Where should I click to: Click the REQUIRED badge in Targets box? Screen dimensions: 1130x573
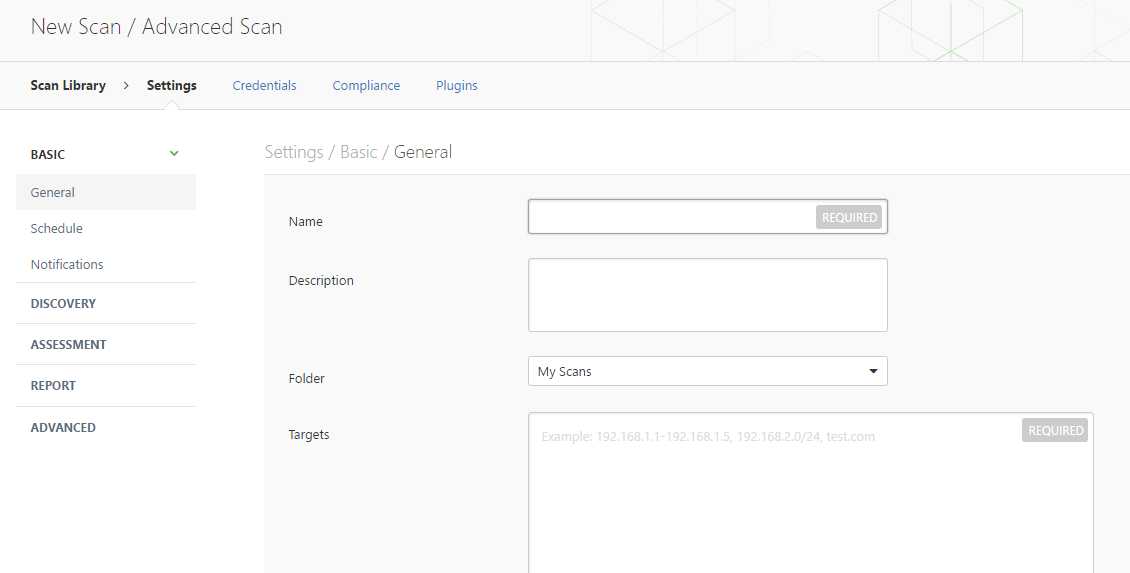pos(1055,430)
